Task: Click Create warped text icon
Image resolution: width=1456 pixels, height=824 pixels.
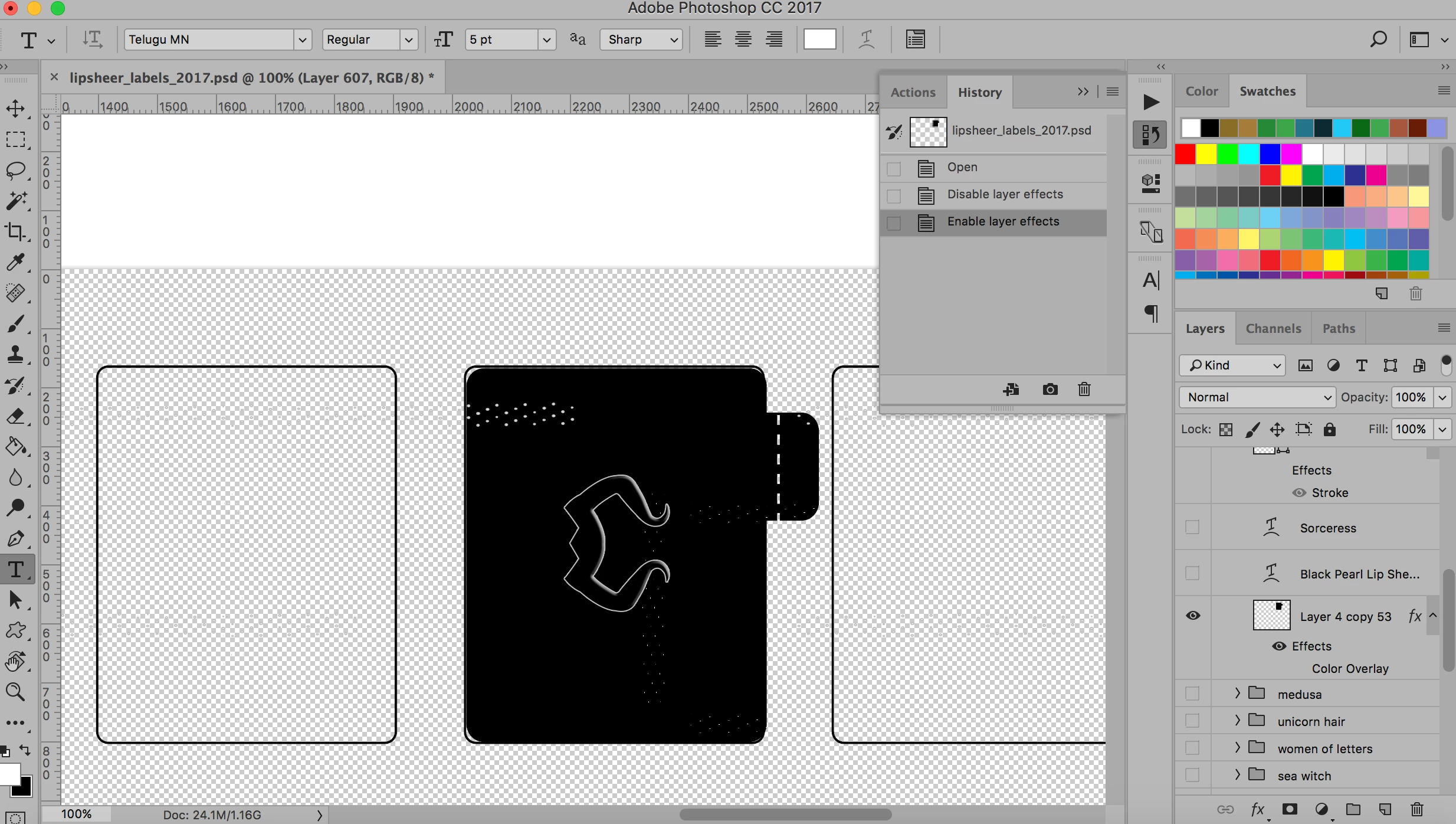Action: pos(866,40)
